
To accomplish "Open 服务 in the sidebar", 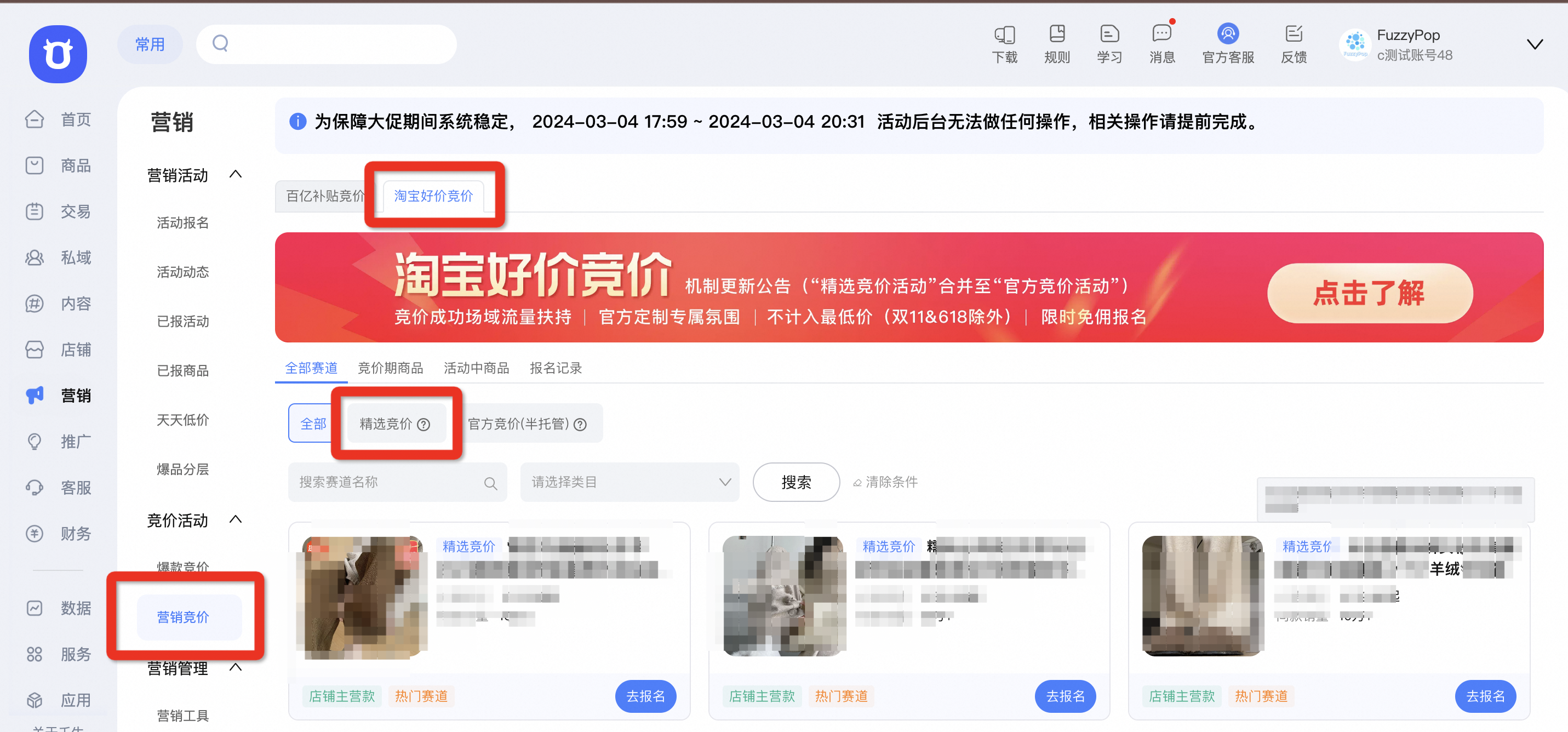I will [x=59, y=654].
